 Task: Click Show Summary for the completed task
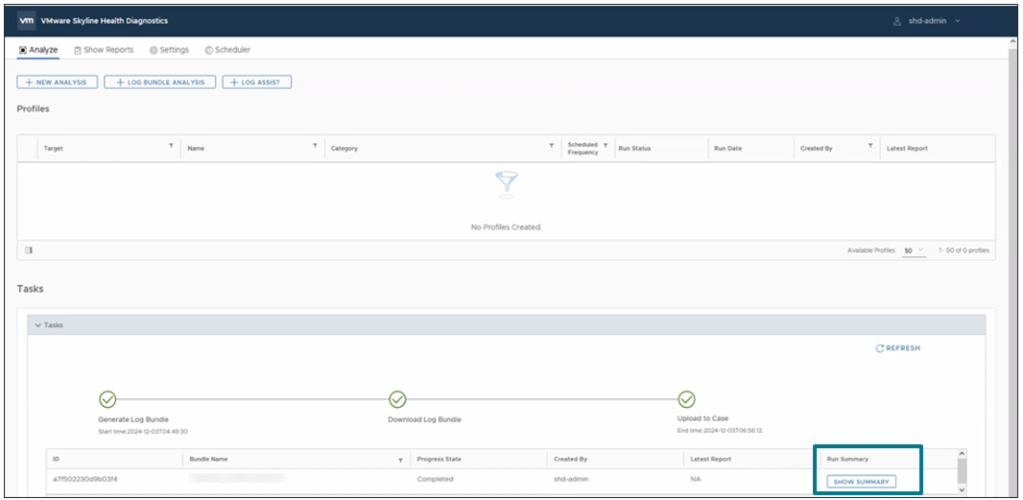861,482
